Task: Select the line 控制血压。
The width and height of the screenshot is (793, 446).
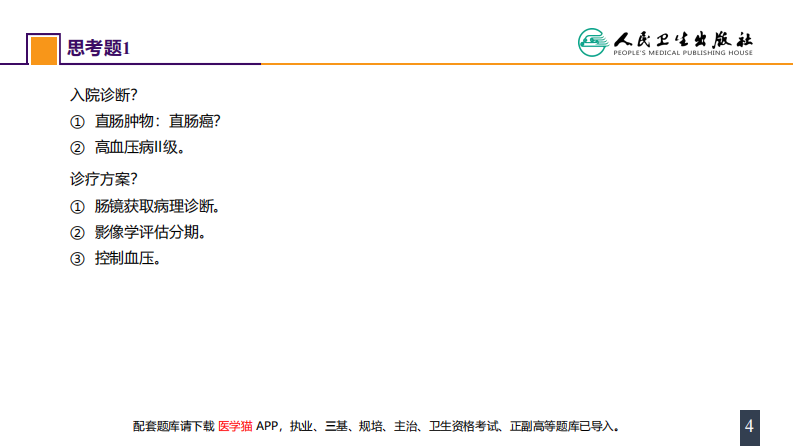Action: tap(128, 258)
